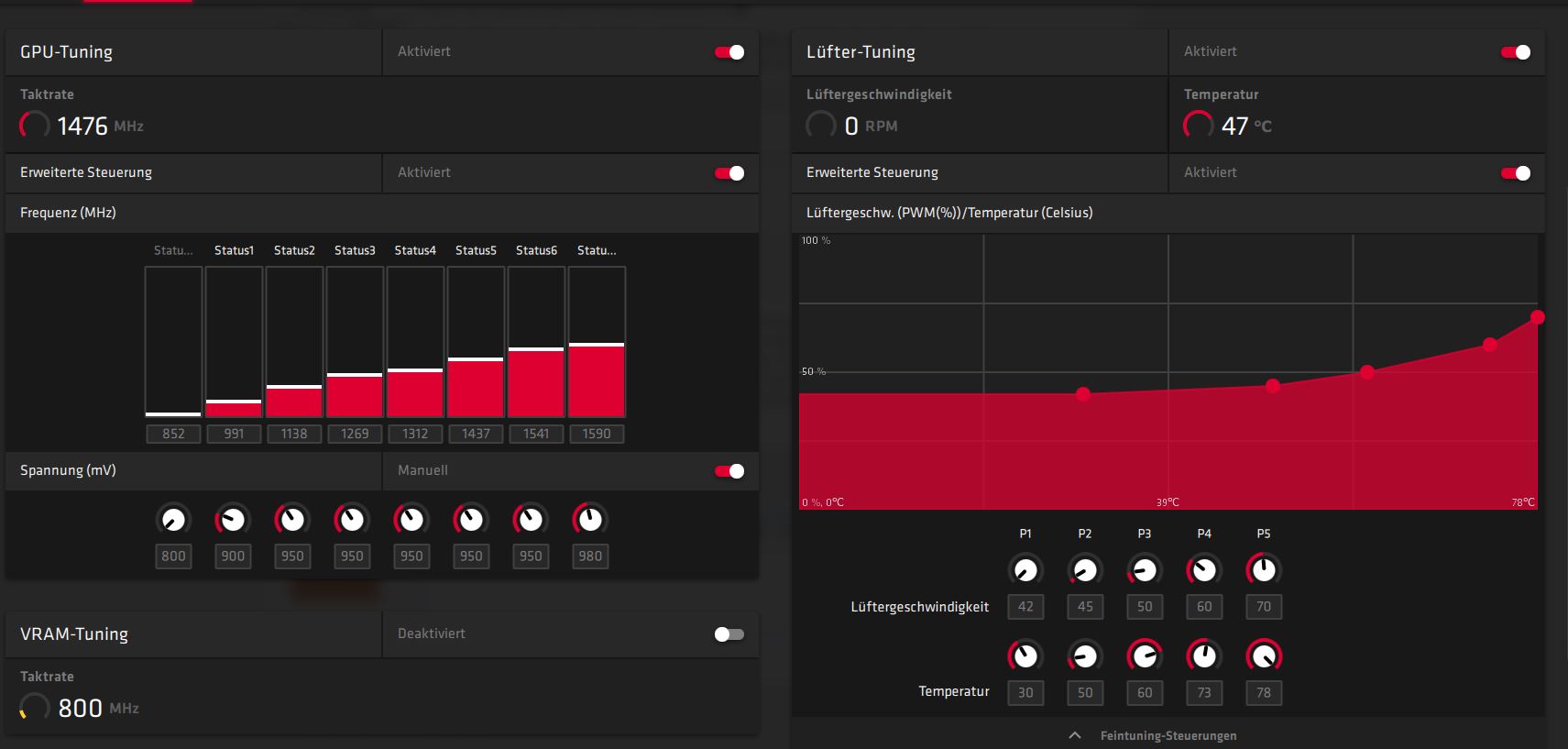Click the temperature knob above 73
Screen dimensions: 1568x749
(x=1204, y=655)
